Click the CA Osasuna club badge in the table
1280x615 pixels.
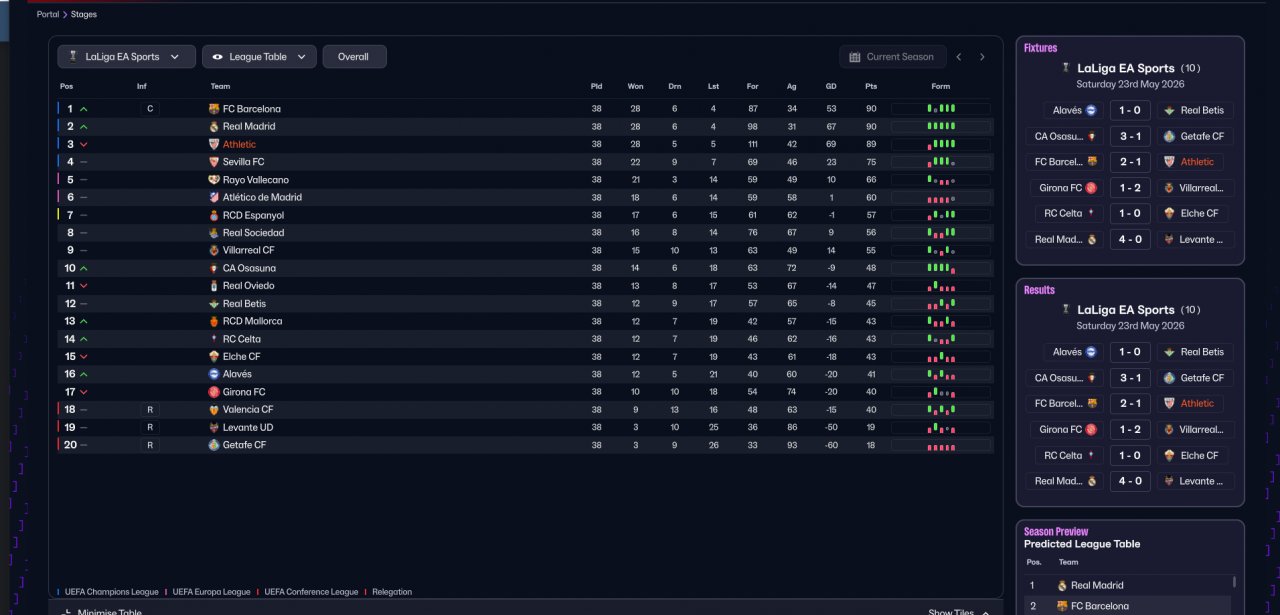(x=214, y=268)
